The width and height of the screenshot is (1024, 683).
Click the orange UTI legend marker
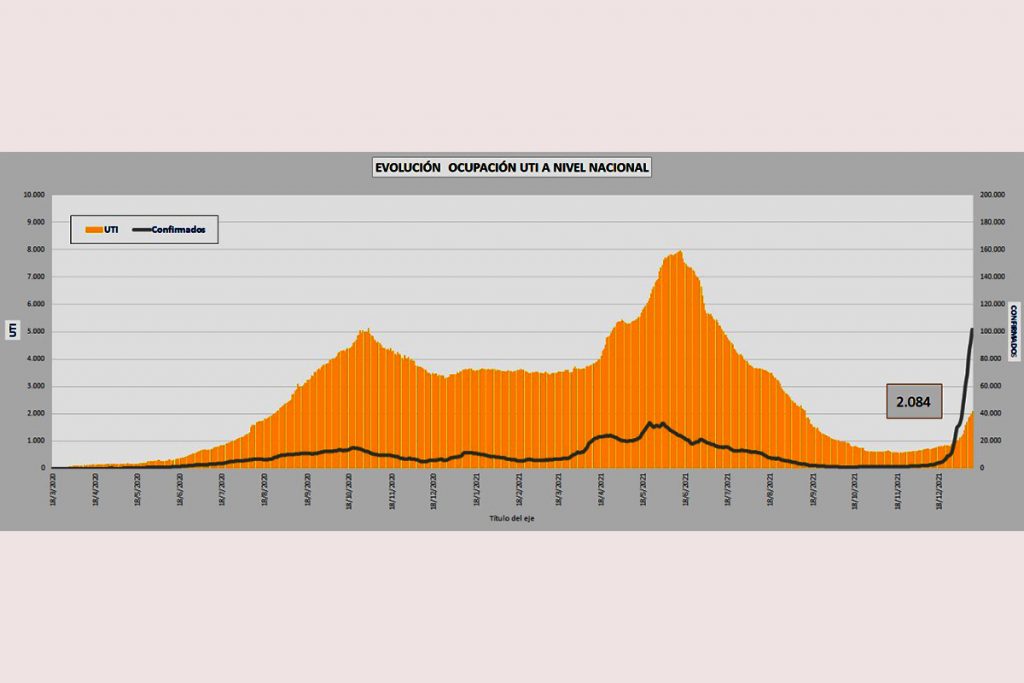click(94, 229)
